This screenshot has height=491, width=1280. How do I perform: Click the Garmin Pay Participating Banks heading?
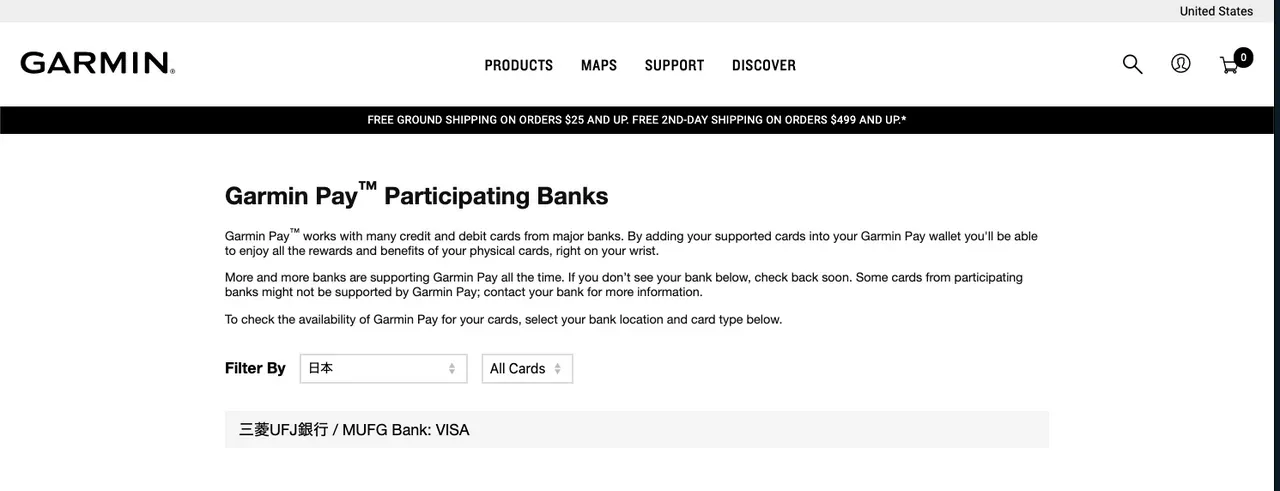(x=416, y=195)
